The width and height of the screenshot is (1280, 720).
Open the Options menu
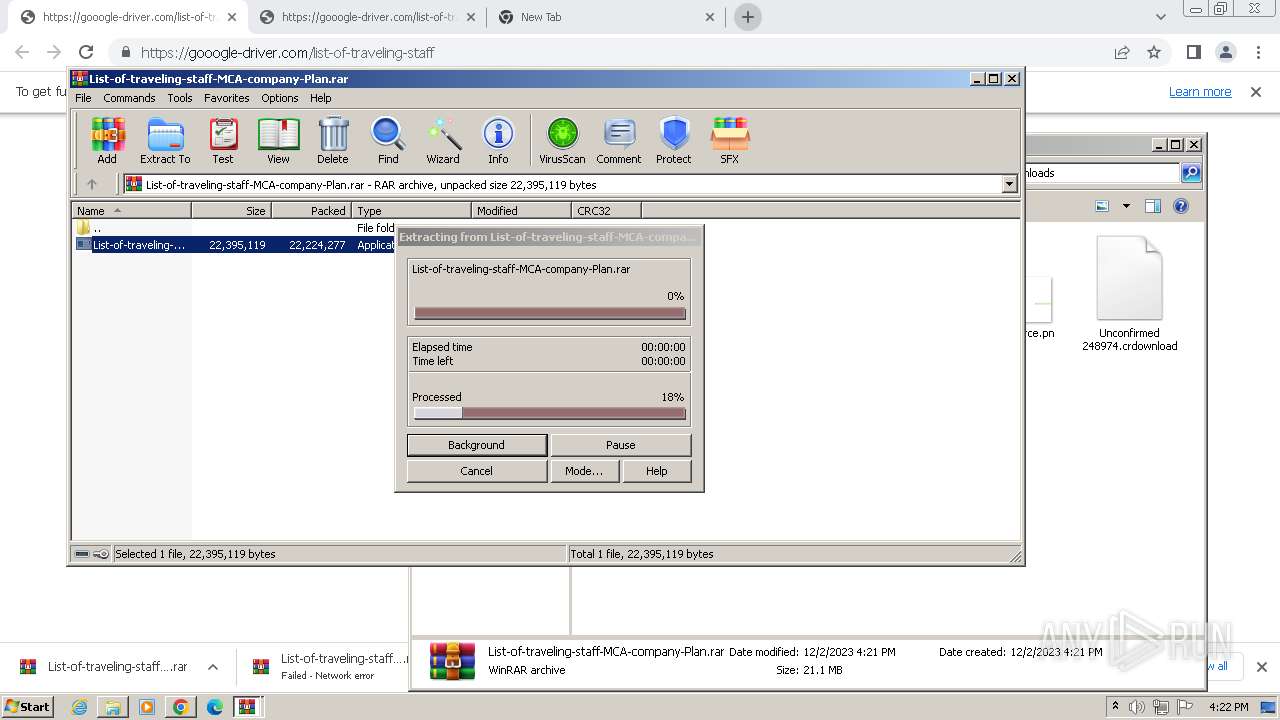pos(280,98)
